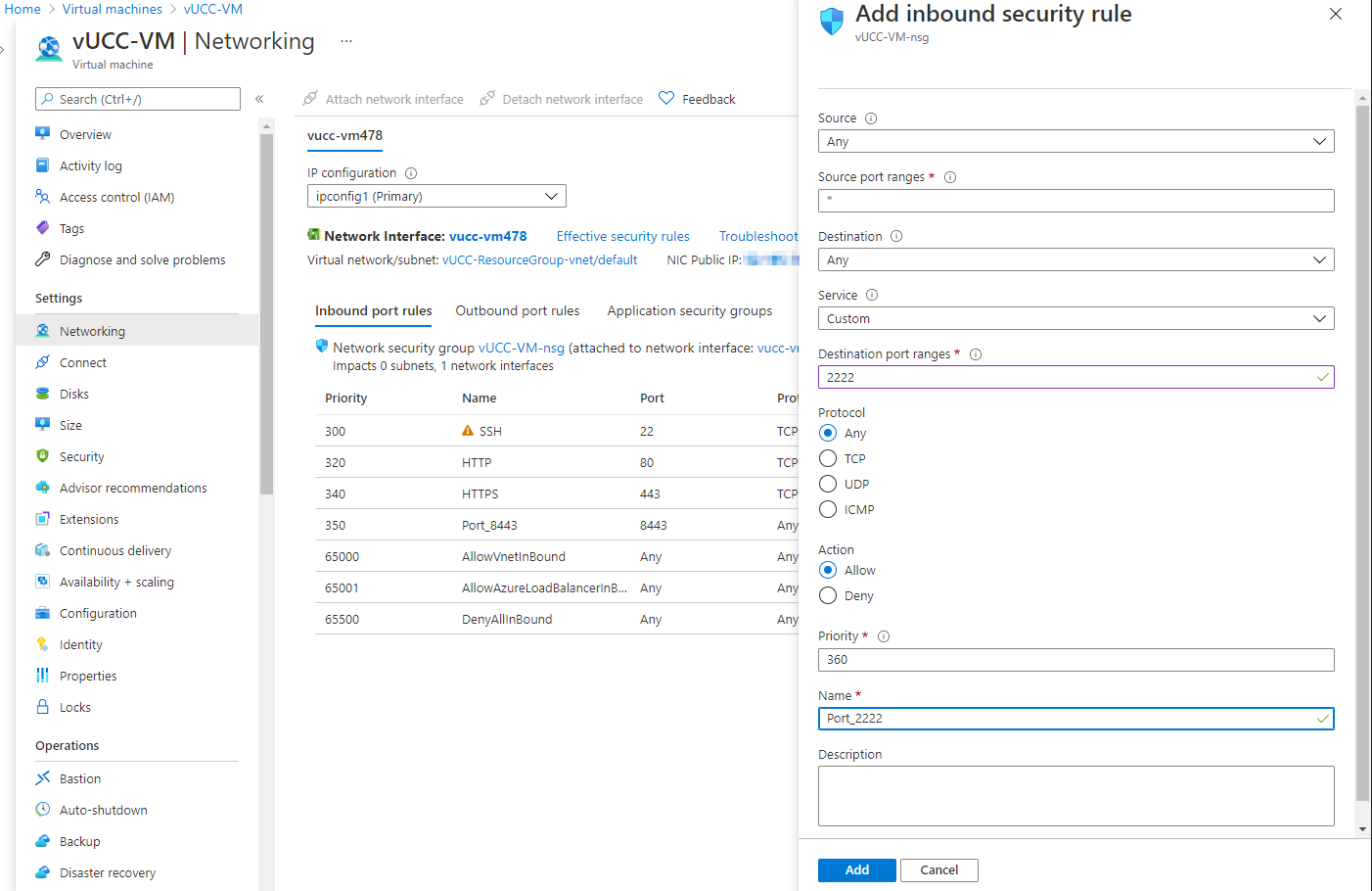Click the Feedback heart icon
Image resolution: width=1372 pixels, height=891 pixels.
click(666, 99)
